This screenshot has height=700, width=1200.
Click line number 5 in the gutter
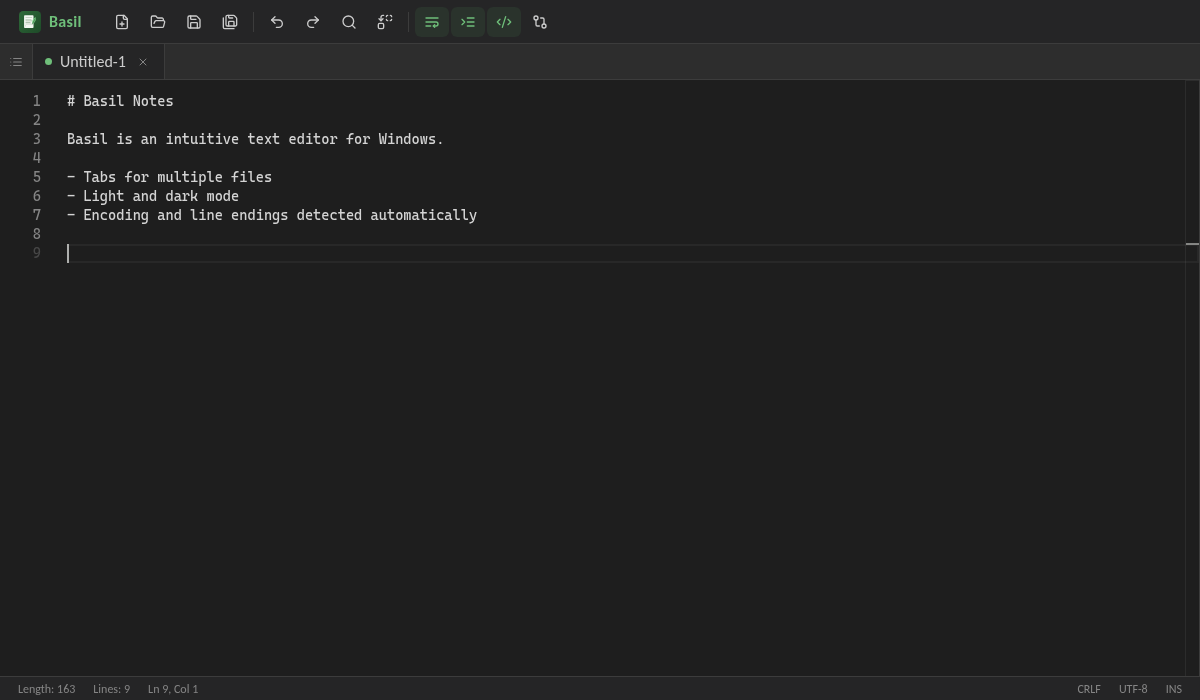(37, 177)
